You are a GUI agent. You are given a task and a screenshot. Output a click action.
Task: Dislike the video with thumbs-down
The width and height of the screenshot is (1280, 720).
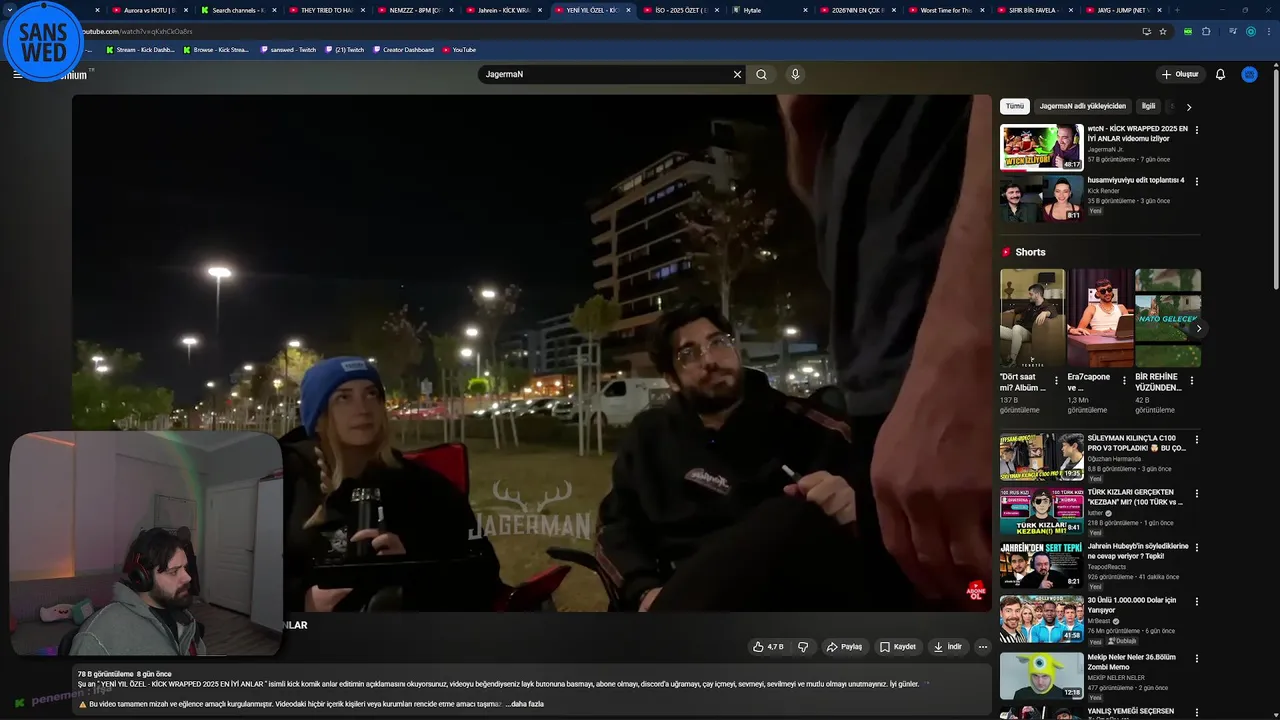pyautogui.click(x=803, y=647)
